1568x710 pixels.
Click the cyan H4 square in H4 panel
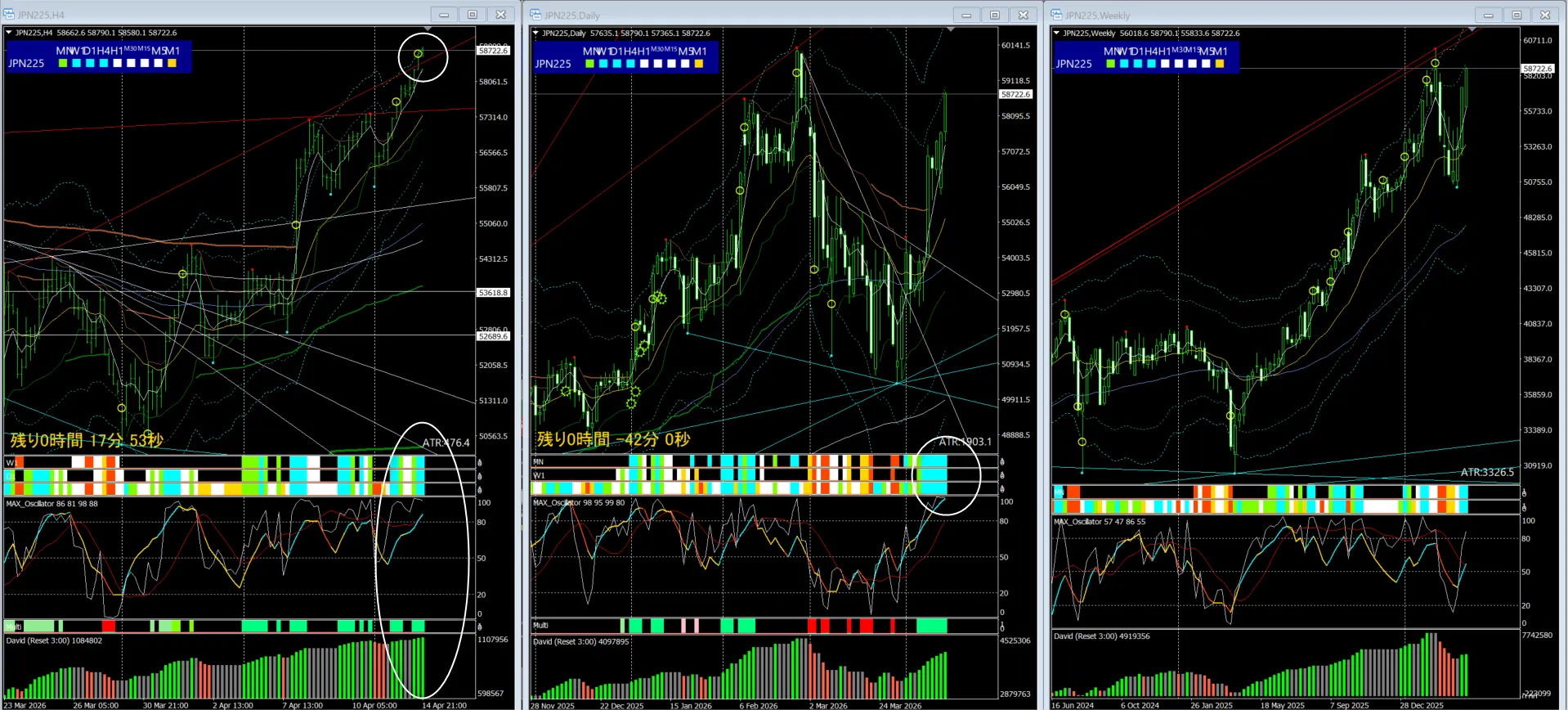[104, 63]
